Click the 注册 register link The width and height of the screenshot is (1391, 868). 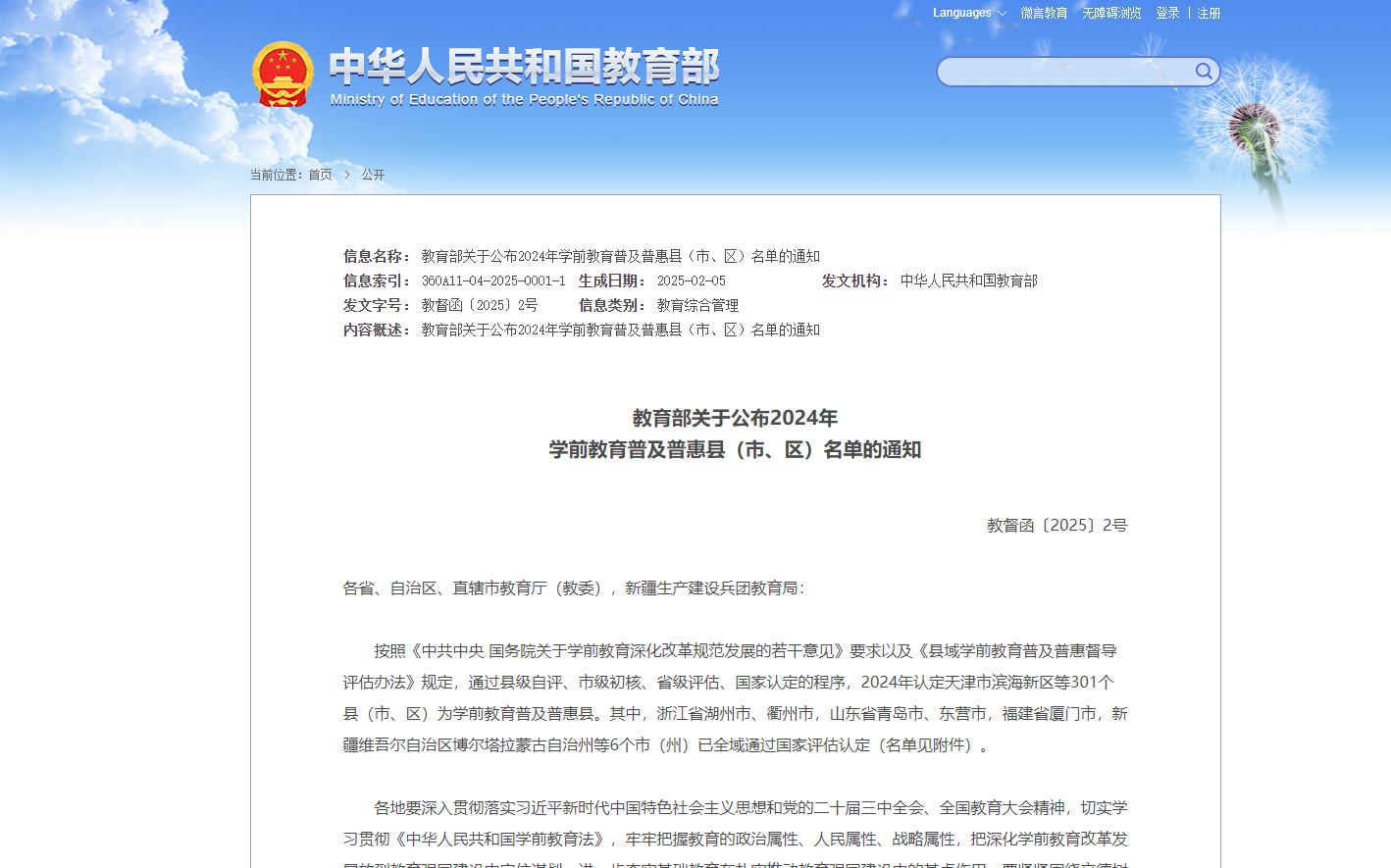[x=1209, y=13]
